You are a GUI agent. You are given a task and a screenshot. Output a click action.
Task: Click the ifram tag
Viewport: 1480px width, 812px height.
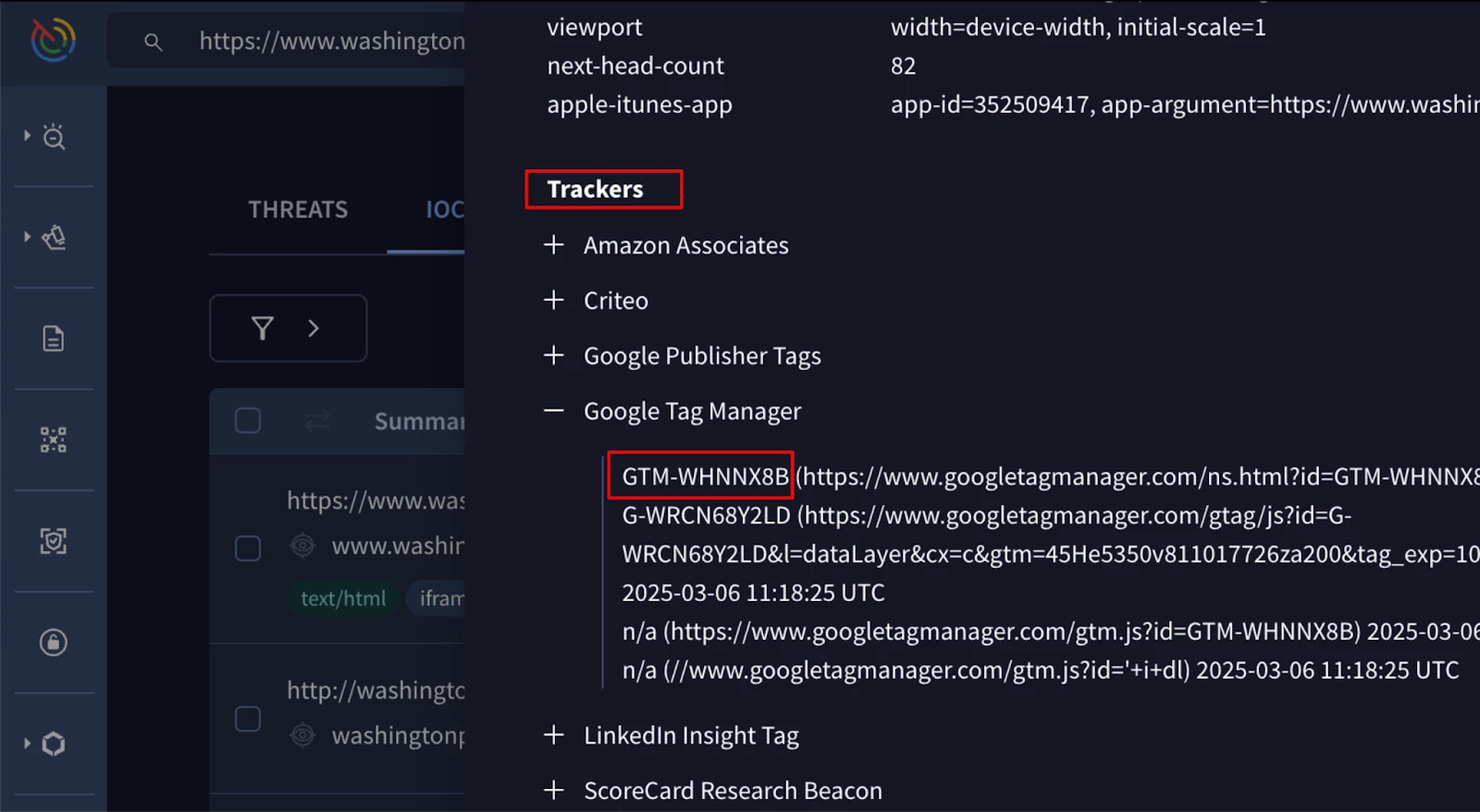tap(437, 598)
